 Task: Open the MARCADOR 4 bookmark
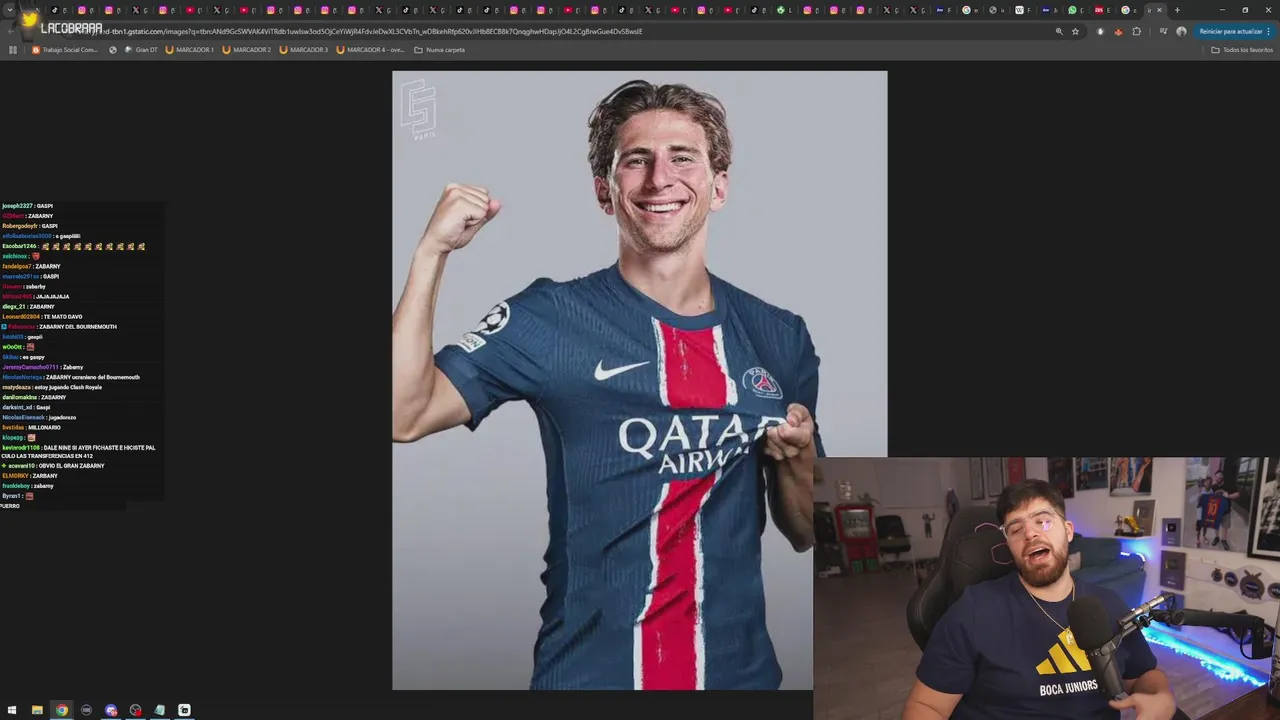(x=370, y=50)
